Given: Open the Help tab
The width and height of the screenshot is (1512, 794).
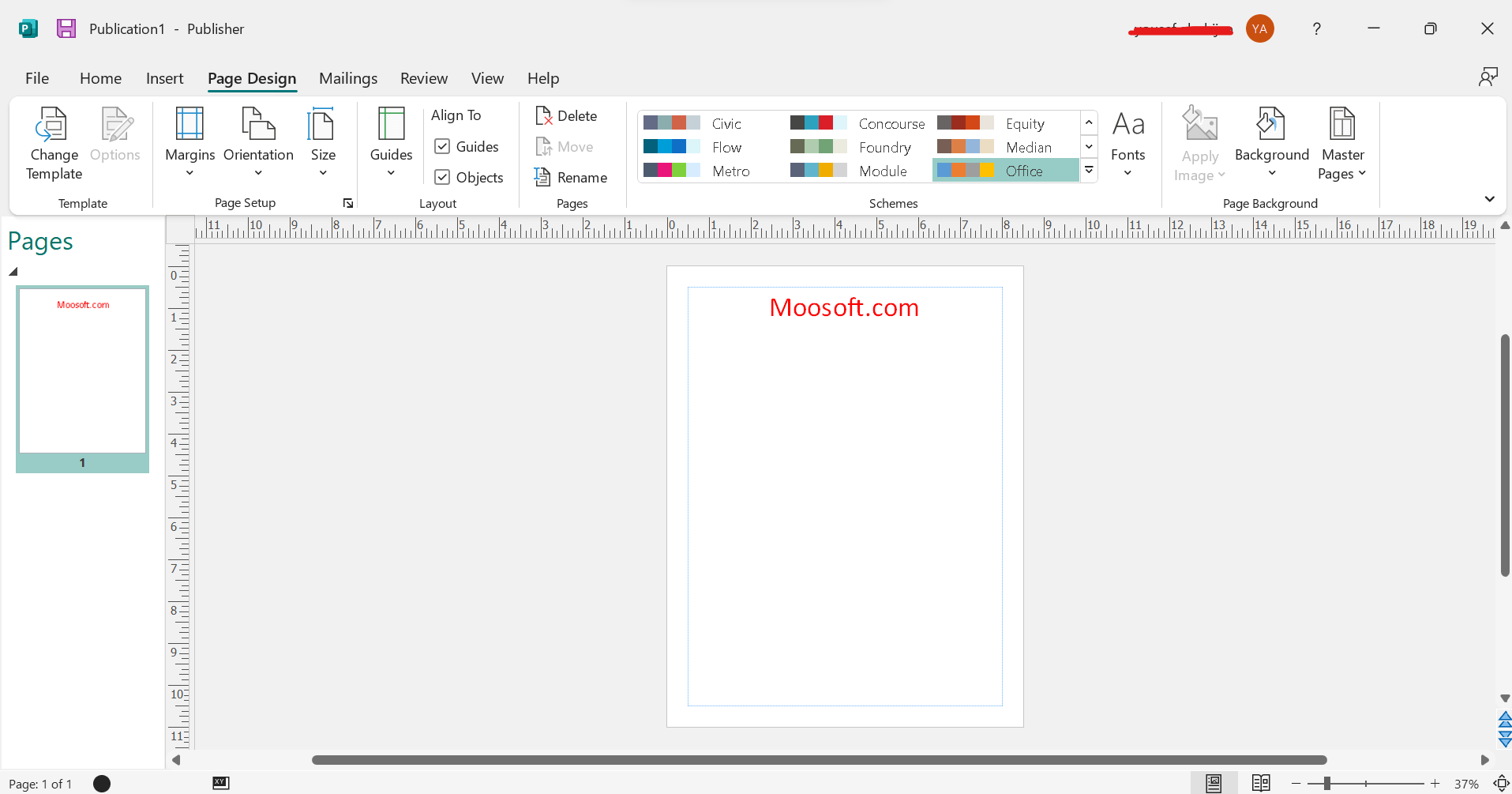Looking at the screenshot, I should click(x=543, y=78).
